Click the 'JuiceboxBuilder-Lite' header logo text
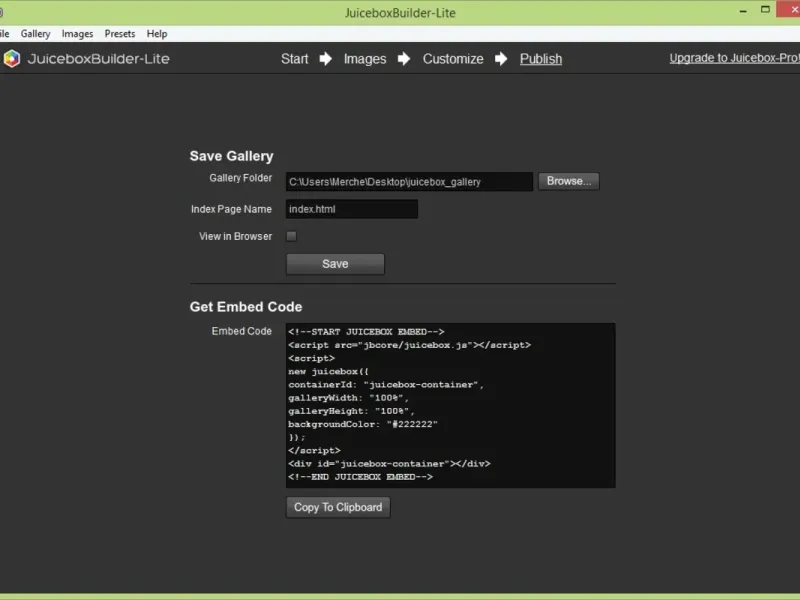 (98, 59)
